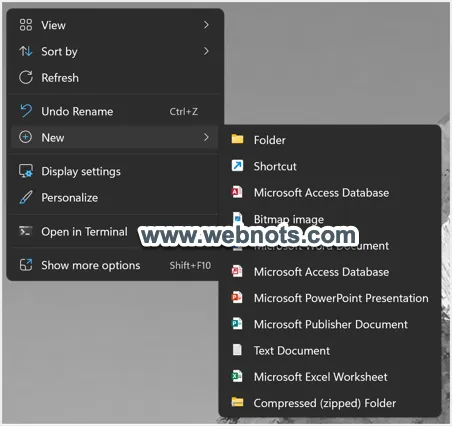
Task: Click the Refresh circular arrow icon
Action: click(x=26, y=78)
